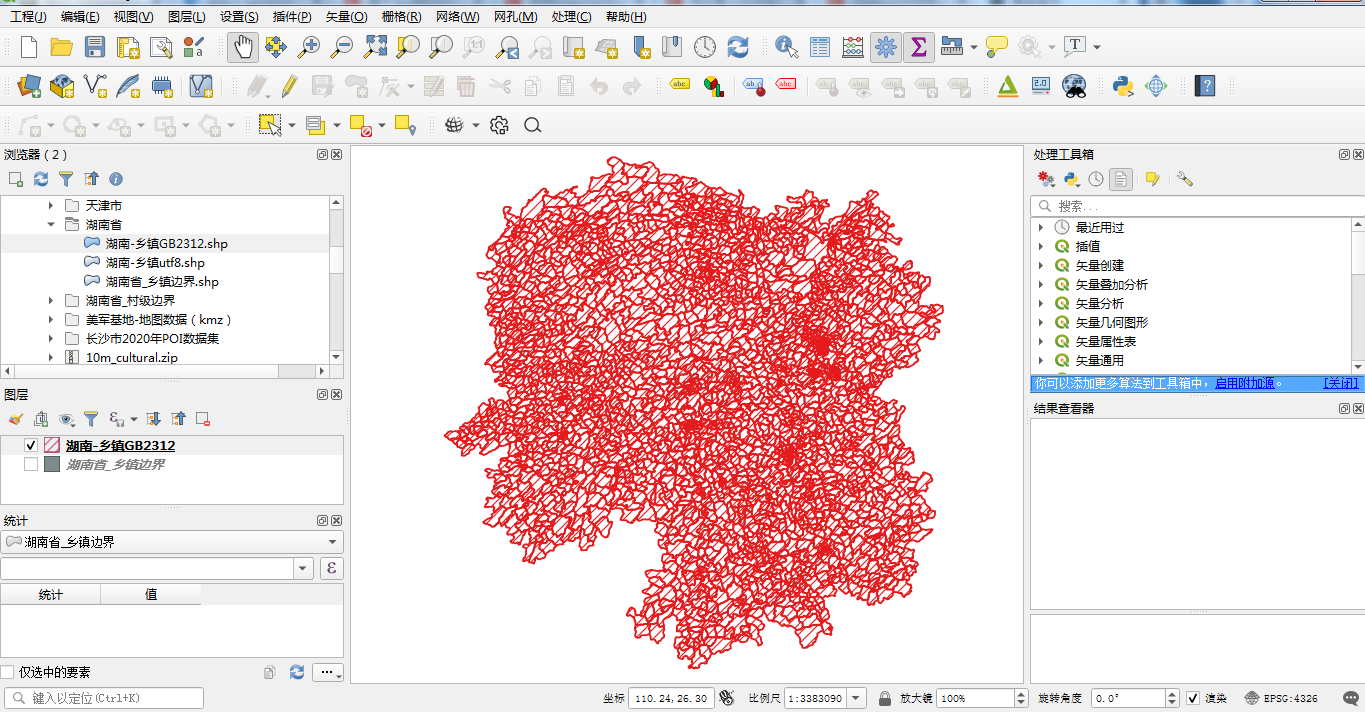Open the help book icon

tap(1205, 86)
